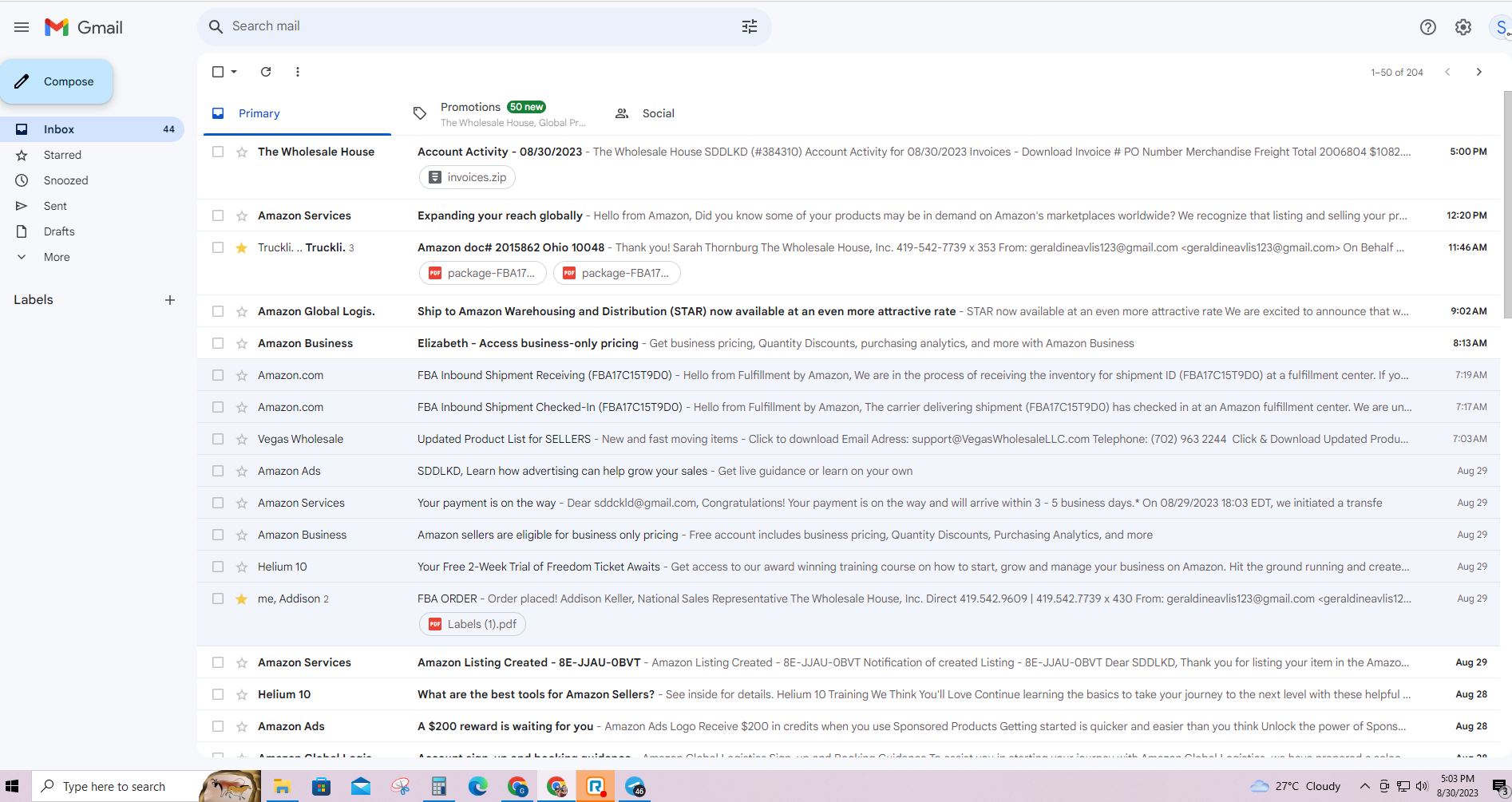Open Telegram from the taskbar

(635, 787)
